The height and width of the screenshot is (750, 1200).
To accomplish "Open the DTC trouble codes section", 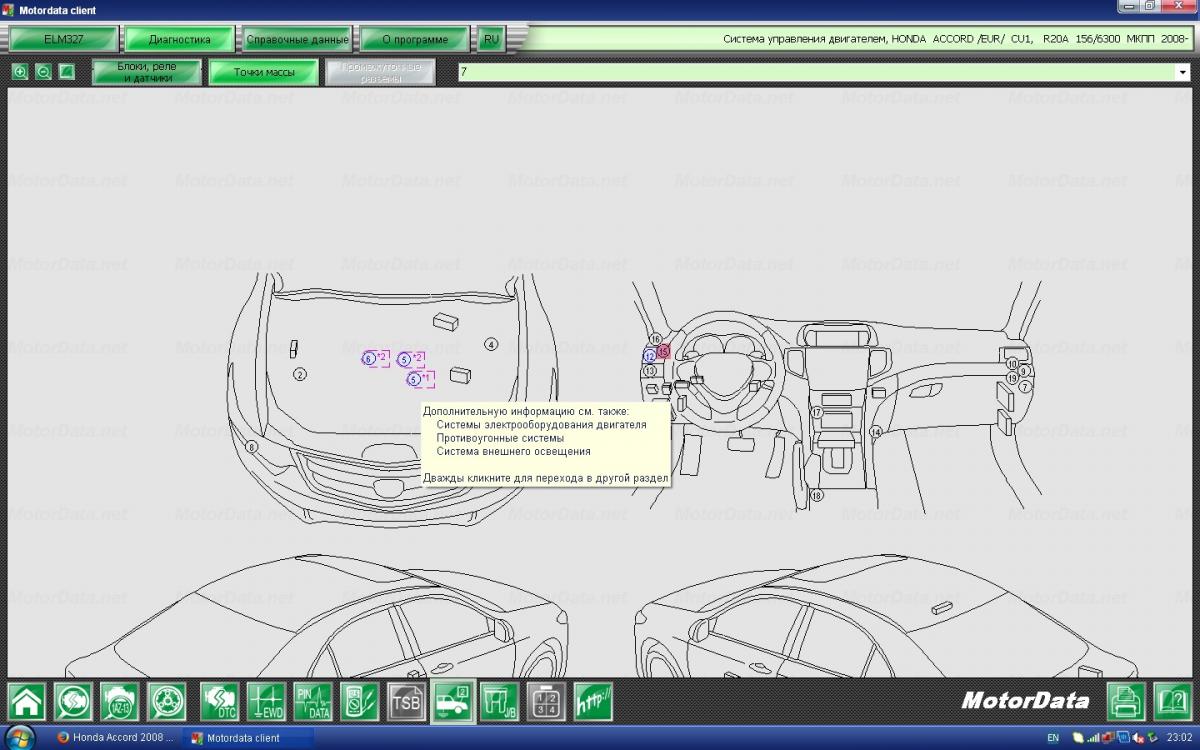I will tap(219, 702).
